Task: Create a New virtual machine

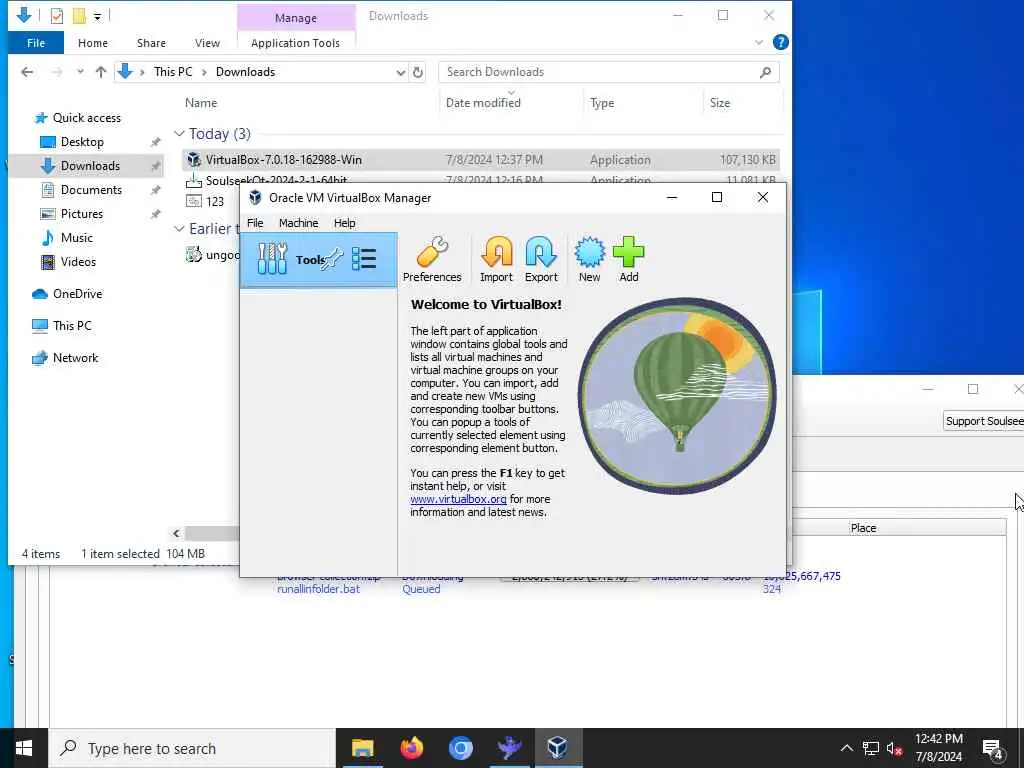Action: coord(589,259)
